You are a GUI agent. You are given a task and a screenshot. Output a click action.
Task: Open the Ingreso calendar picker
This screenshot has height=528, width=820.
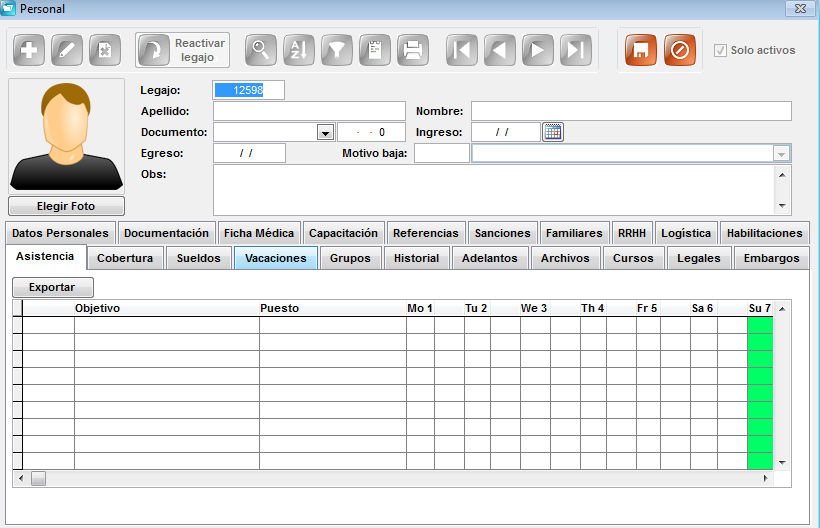click(553, 132)
